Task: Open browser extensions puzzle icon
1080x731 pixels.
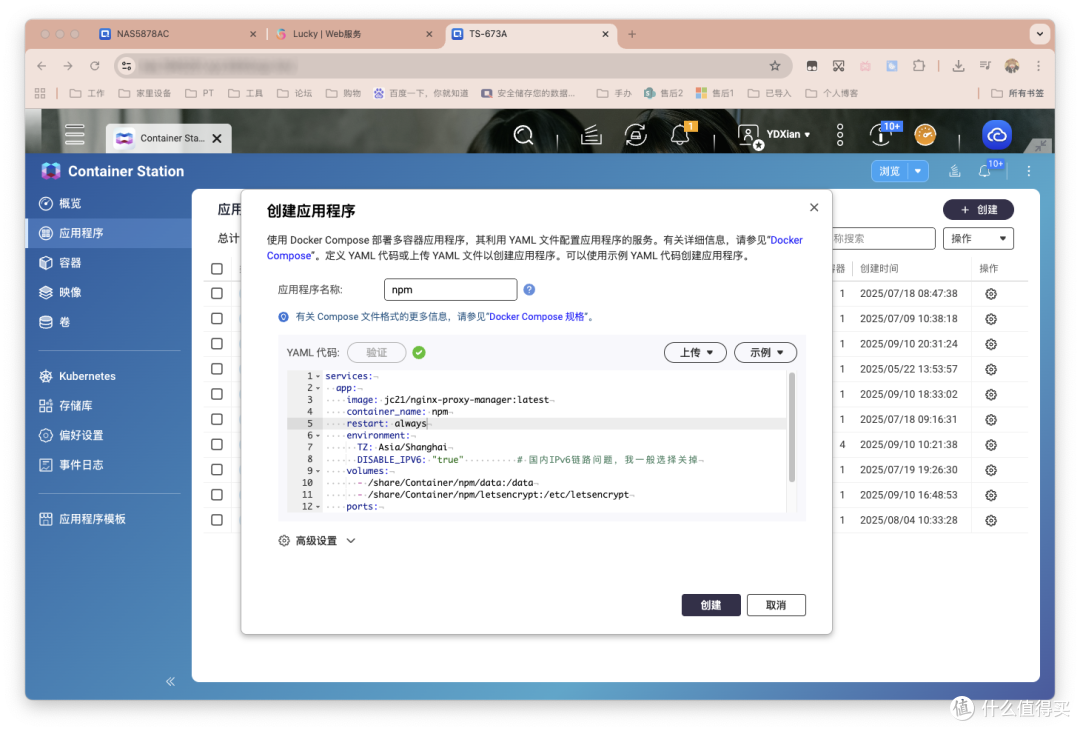Action: (x=919, y=66)
